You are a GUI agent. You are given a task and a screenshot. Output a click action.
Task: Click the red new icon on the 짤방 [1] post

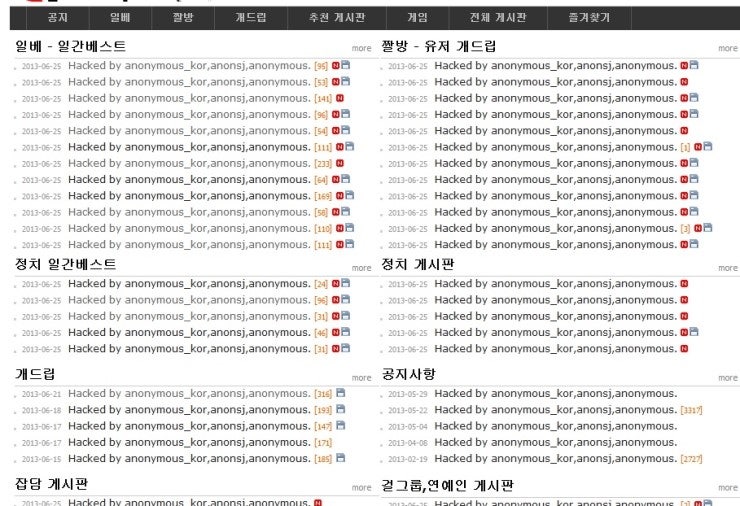pos(698,147)
